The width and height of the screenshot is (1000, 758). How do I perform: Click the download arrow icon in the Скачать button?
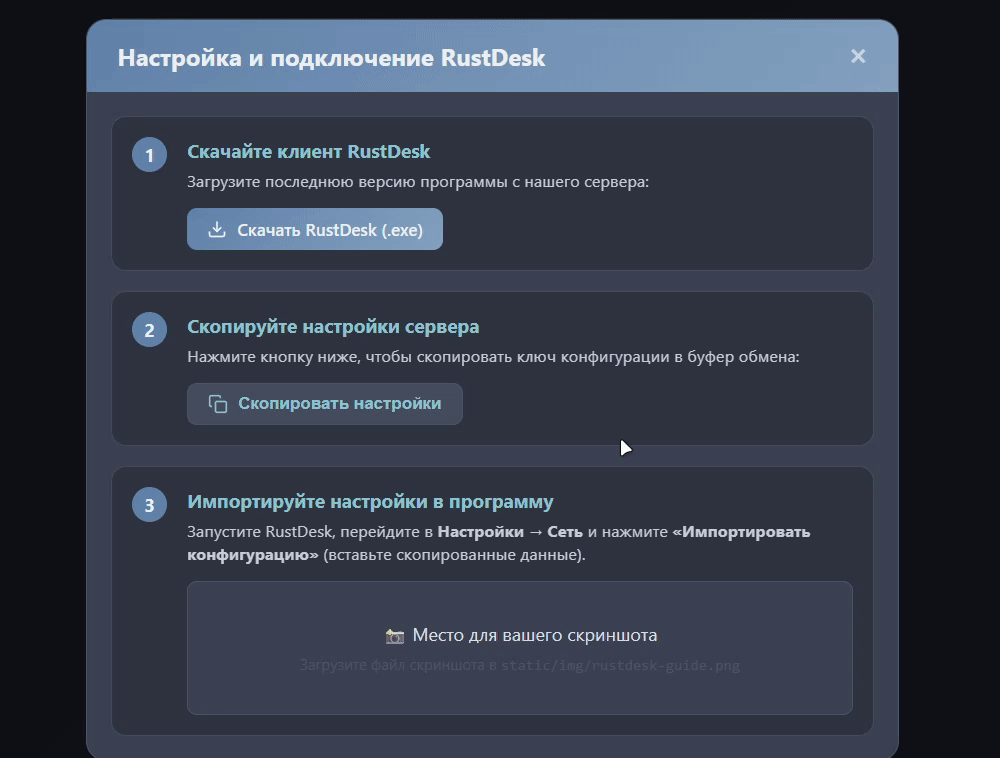click(x=217, y=230)
